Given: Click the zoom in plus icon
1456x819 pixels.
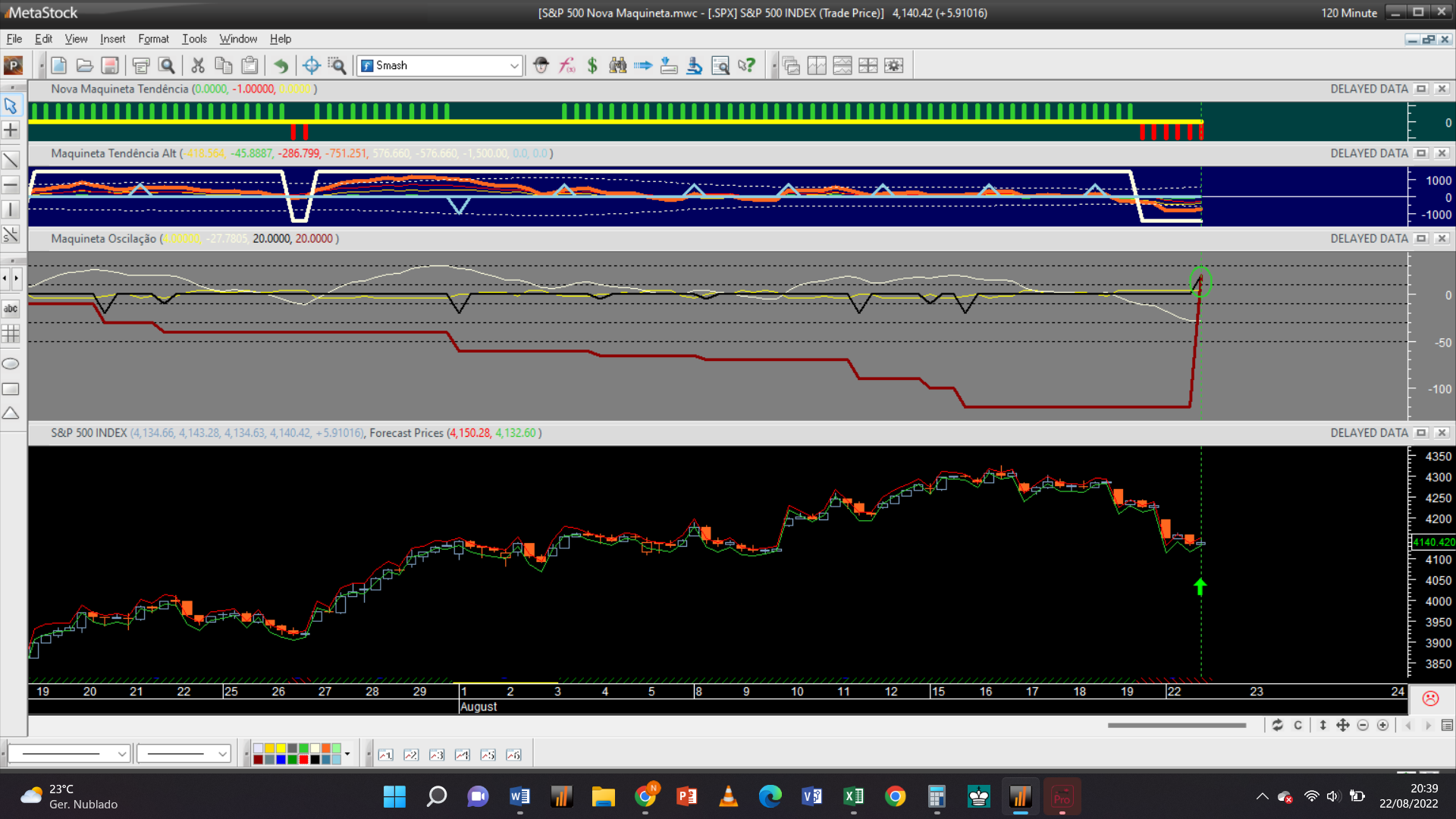Looking at the screenshot, I should pos(1382,726).
